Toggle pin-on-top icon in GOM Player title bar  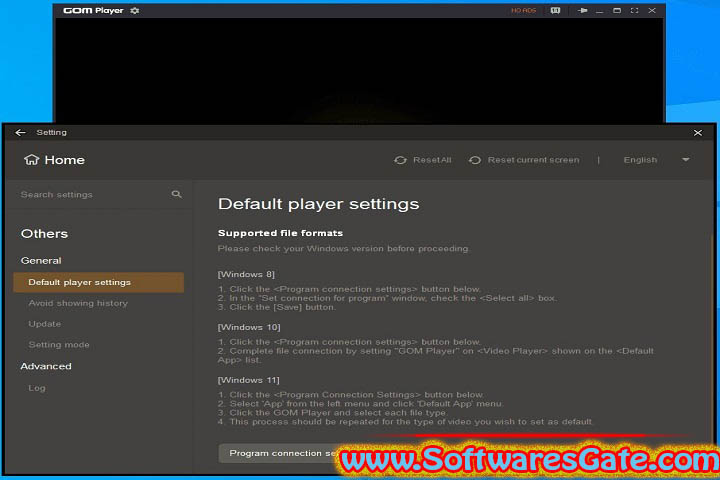[583, 11]
